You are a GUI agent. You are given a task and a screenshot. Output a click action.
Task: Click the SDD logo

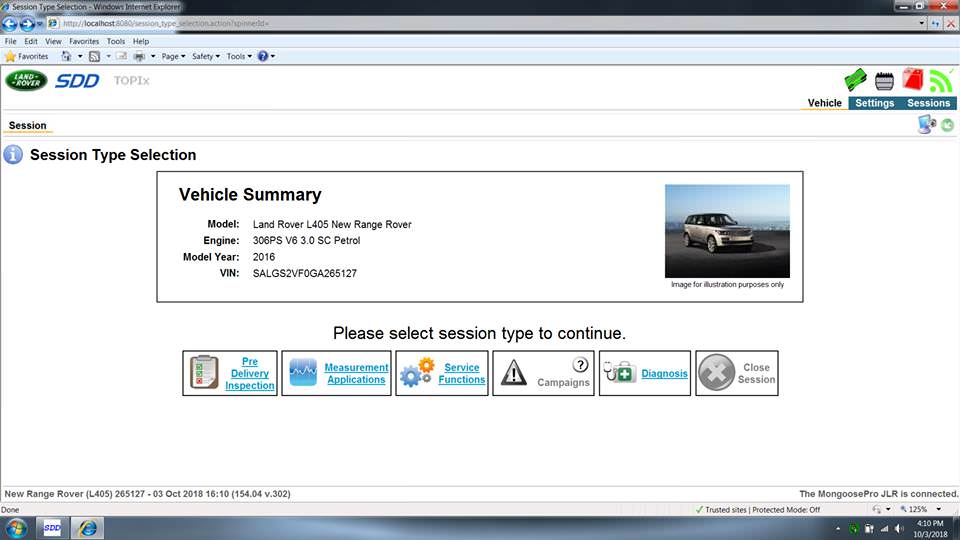tap(77, 81)
